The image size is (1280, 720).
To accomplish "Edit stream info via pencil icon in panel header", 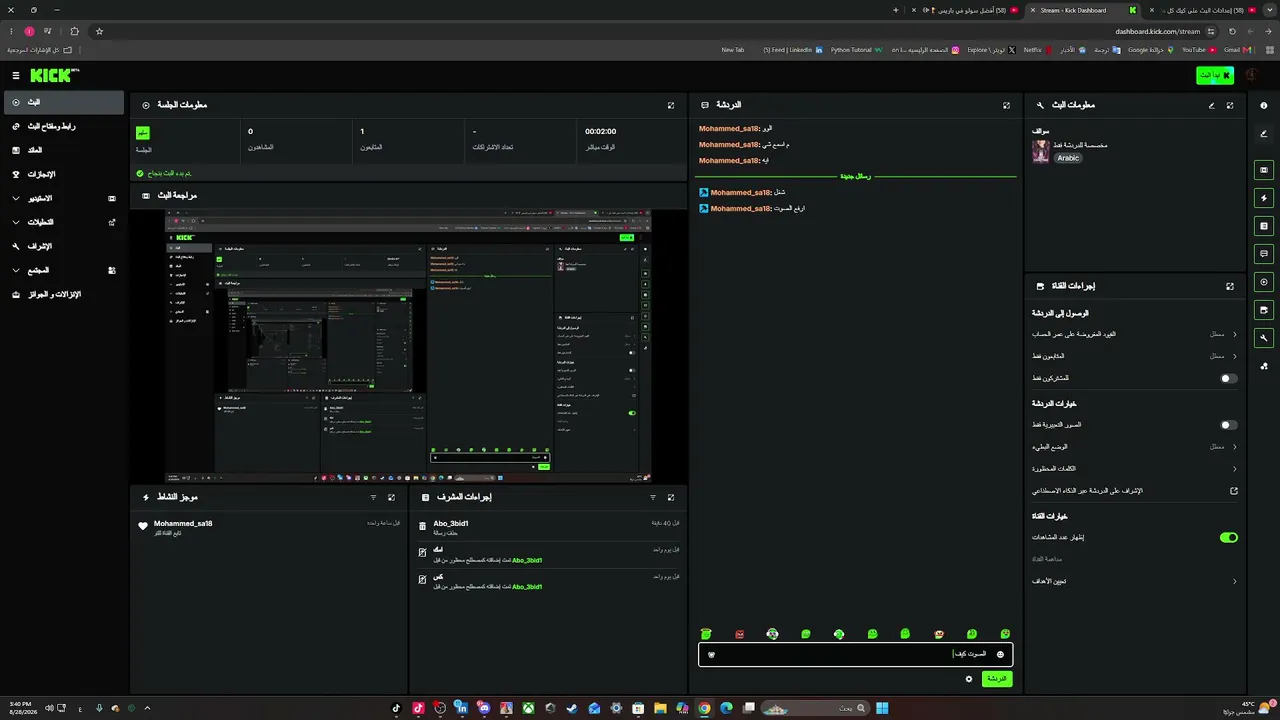I will [x=1212, y=105].
